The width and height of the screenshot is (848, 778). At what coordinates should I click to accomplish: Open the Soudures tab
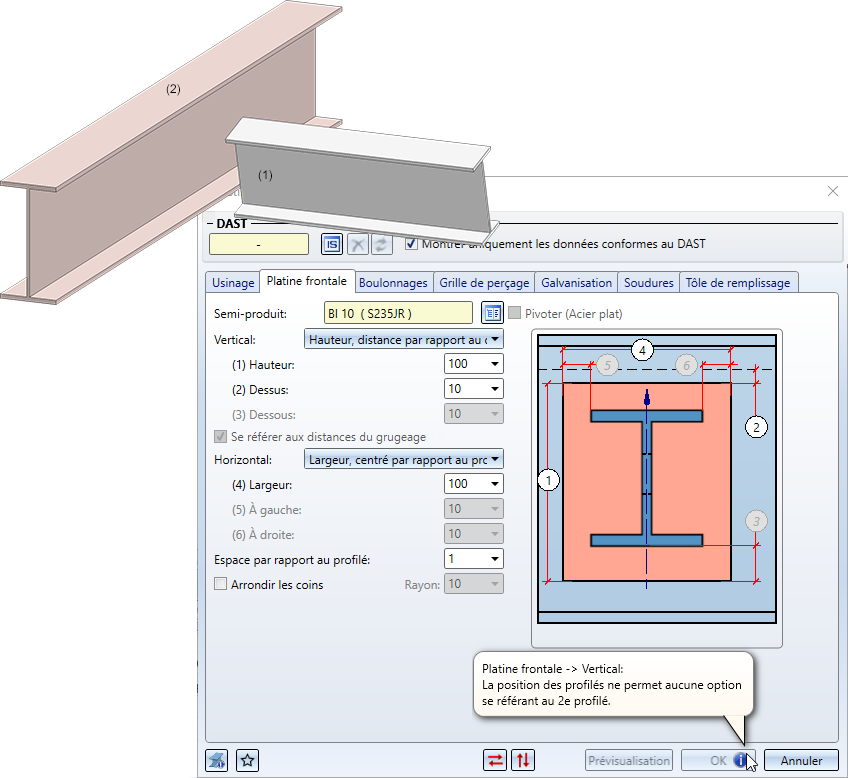point(648,283)
